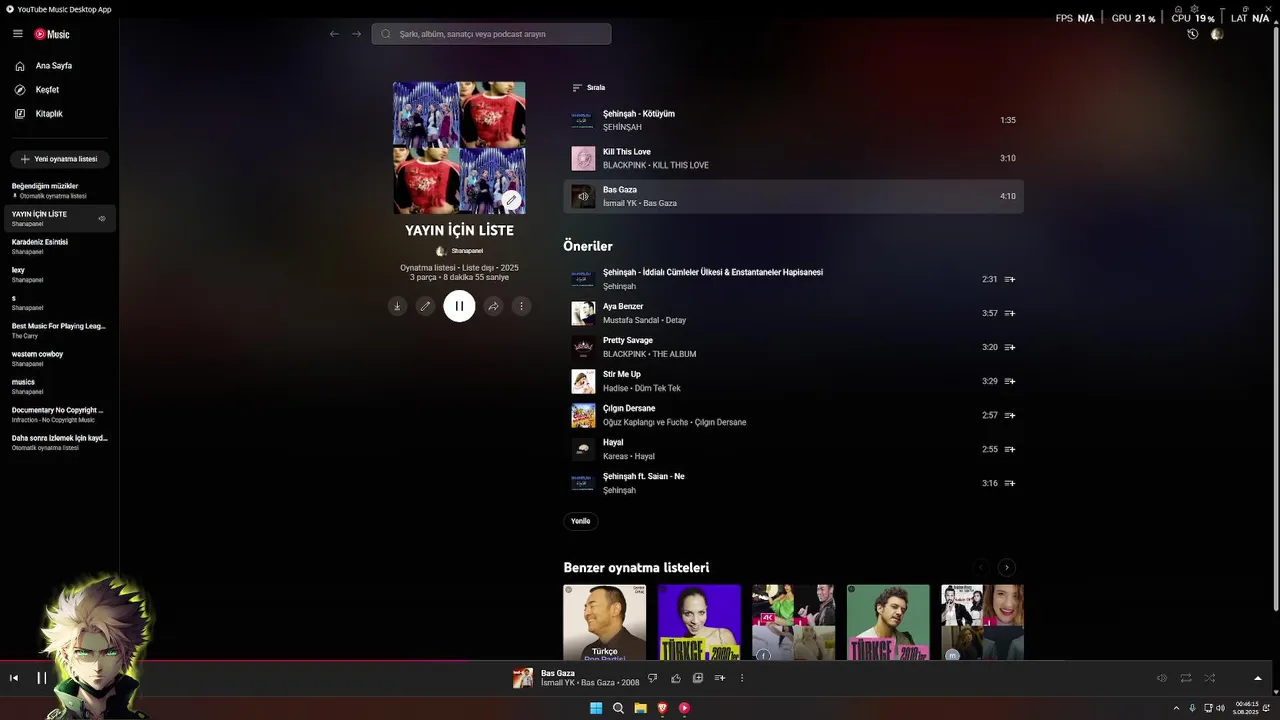
Task: Open listening history icon
Action: pos(1192,34)
